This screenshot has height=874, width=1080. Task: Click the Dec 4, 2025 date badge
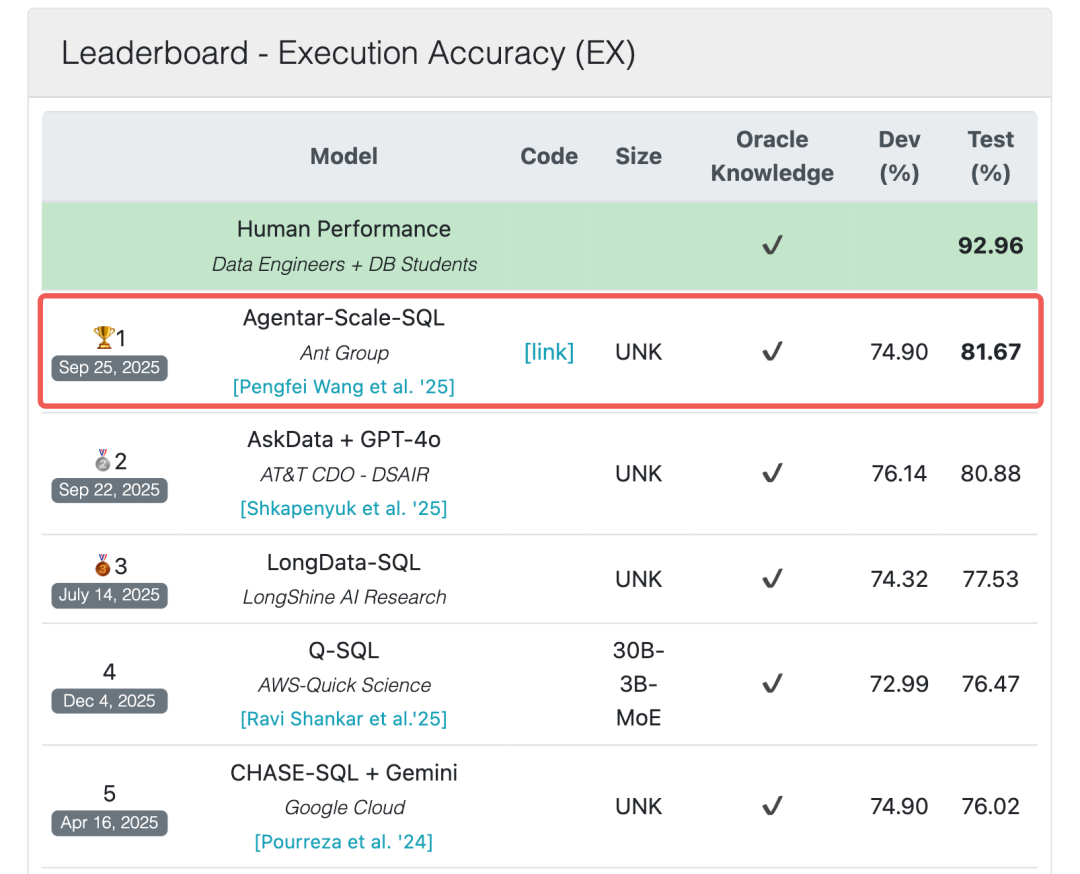[109, 701]
